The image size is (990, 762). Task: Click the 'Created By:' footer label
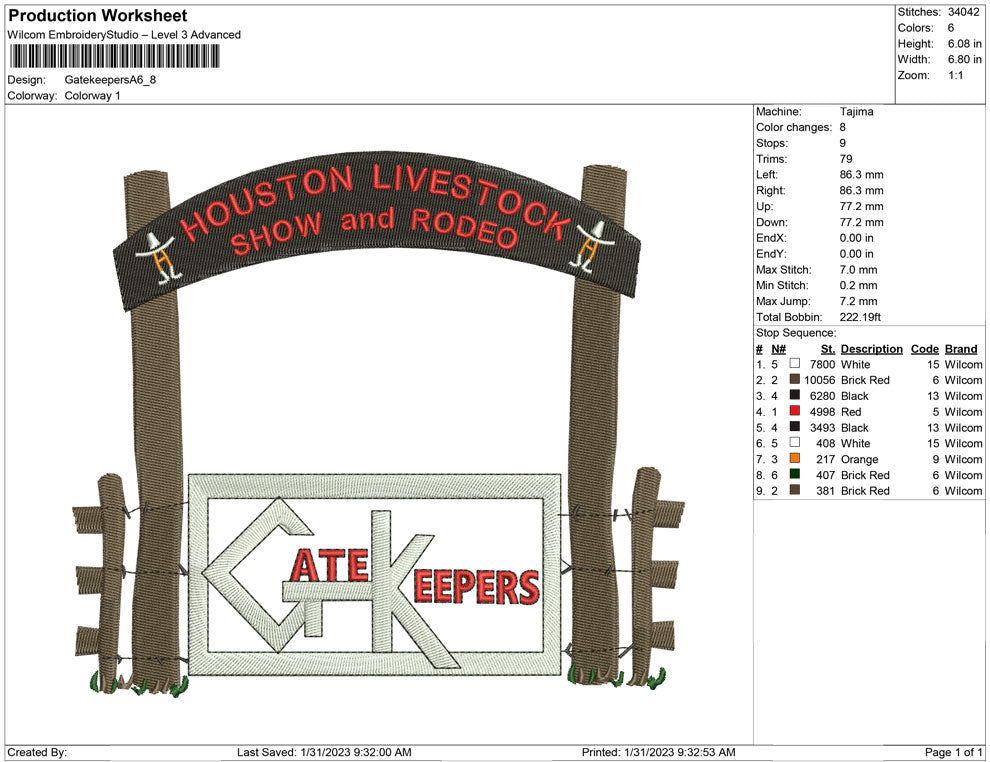pyautogui.click(x=37, y=752)
